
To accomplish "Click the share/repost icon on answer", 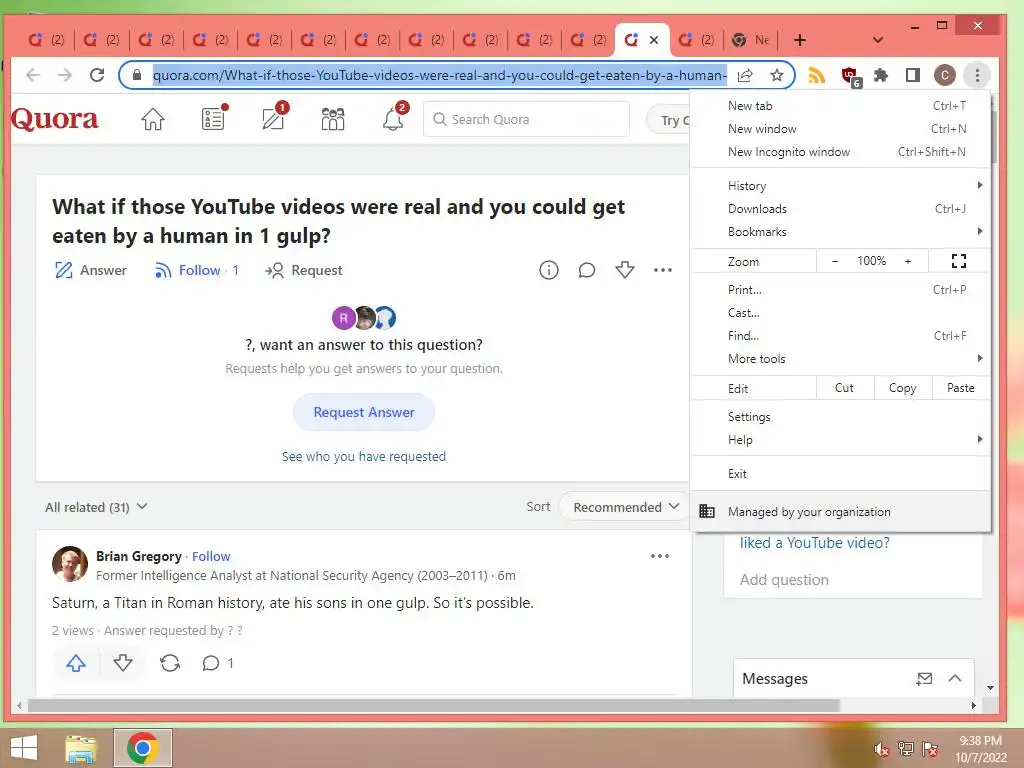I will click(170, 664).
